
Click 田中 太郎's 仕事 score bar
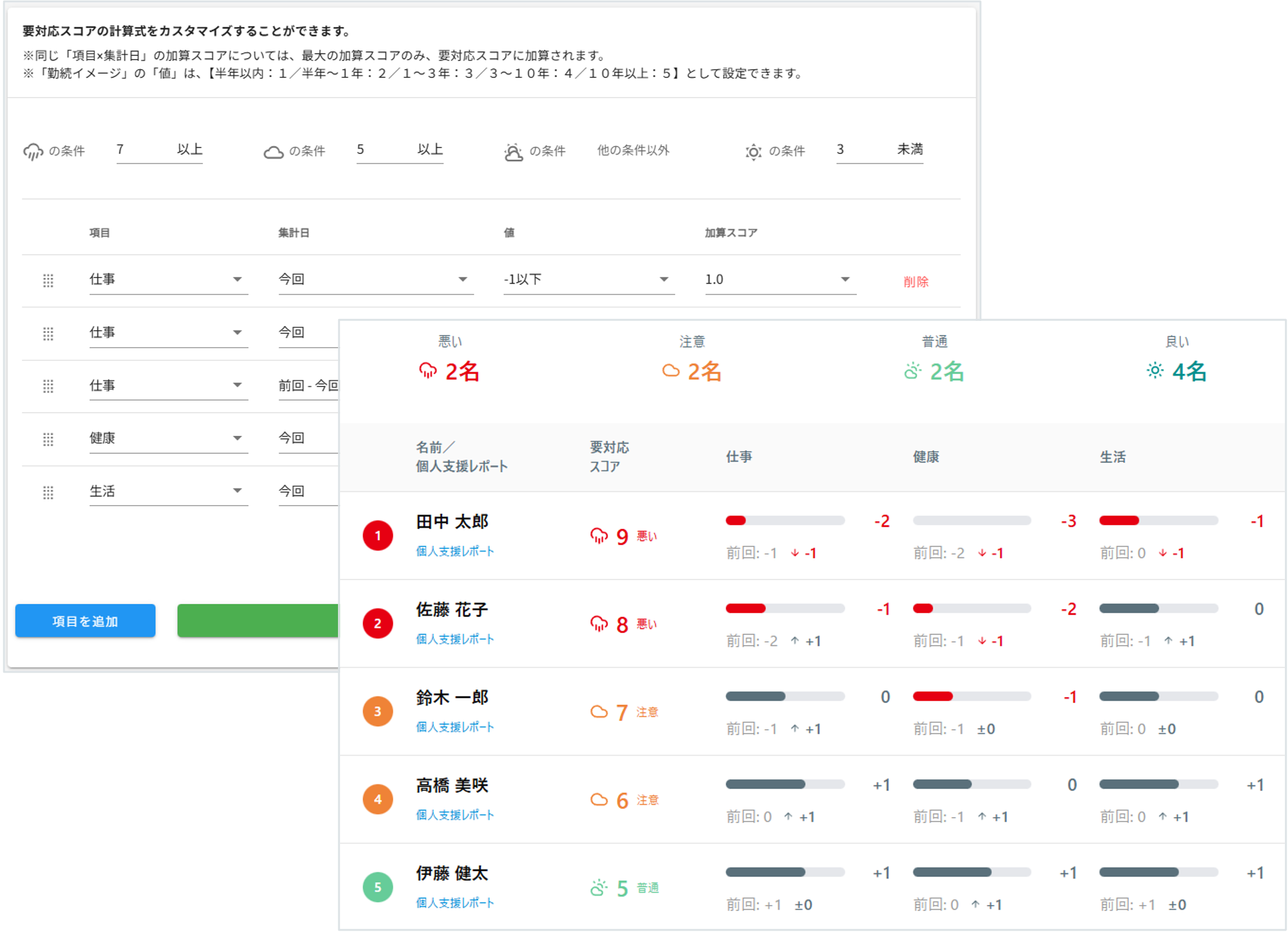pos(784,521)
